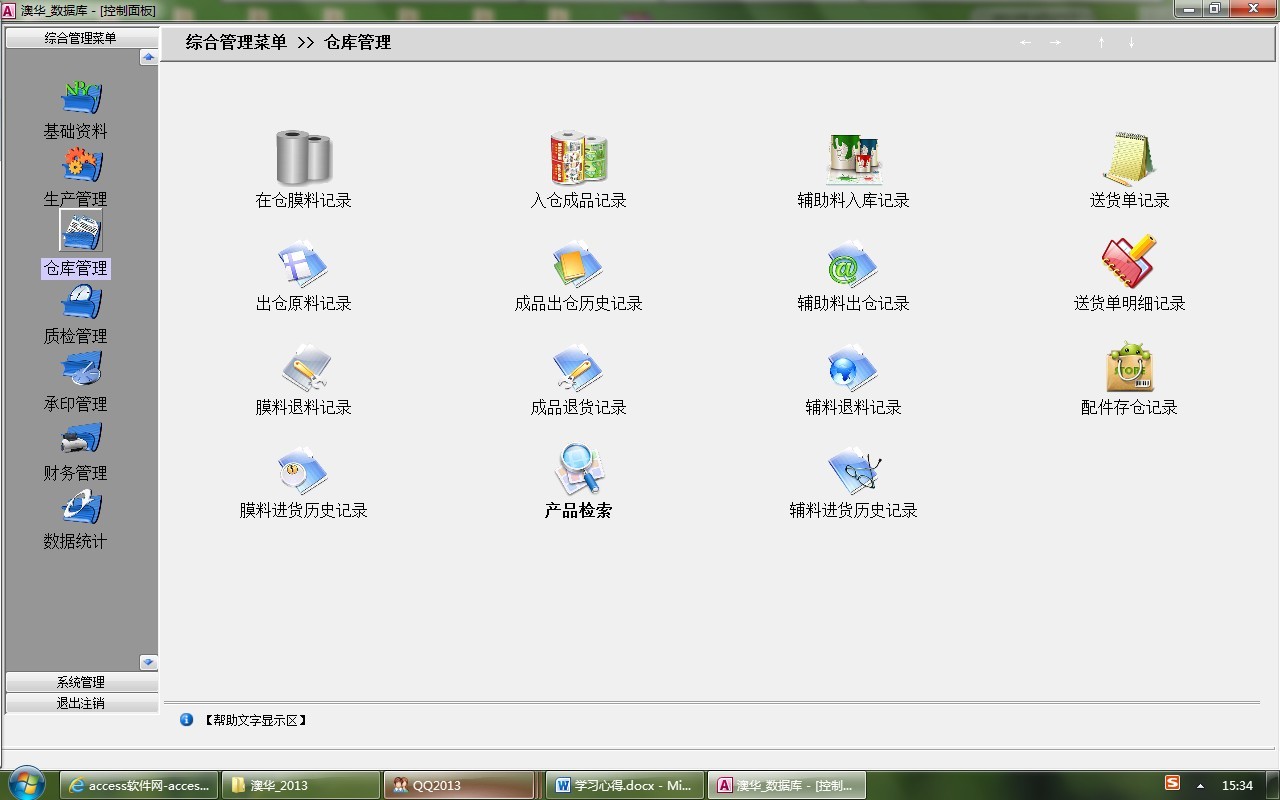Screen dimensions: 1280x800
Task: Select the 仓库管理 sidebar icon
Action: [x=81, y=231]
